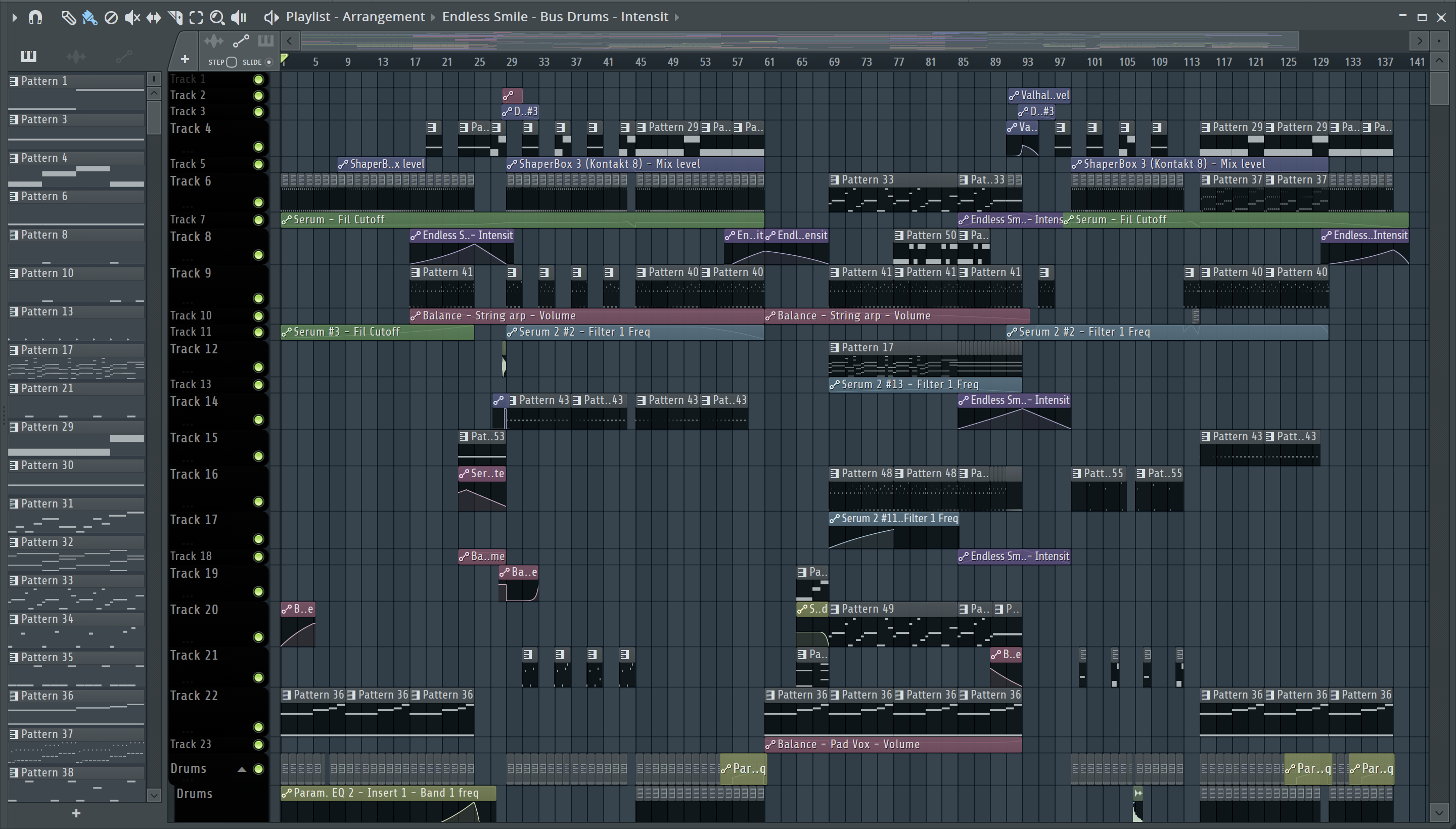Mute Track 5 with its green light
The width and height of the screenshot is (1456, 829).
coord(258,165)
